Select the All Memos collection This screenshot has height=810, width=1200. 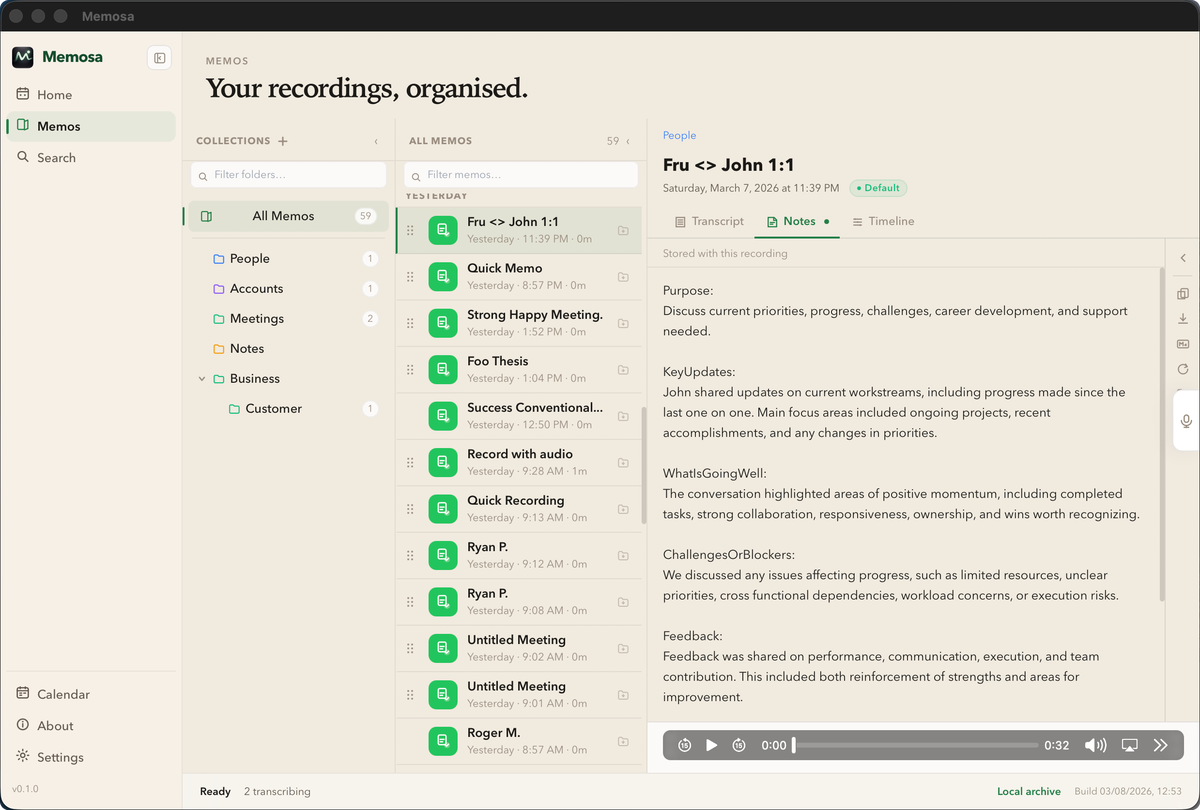coord(288,216)
